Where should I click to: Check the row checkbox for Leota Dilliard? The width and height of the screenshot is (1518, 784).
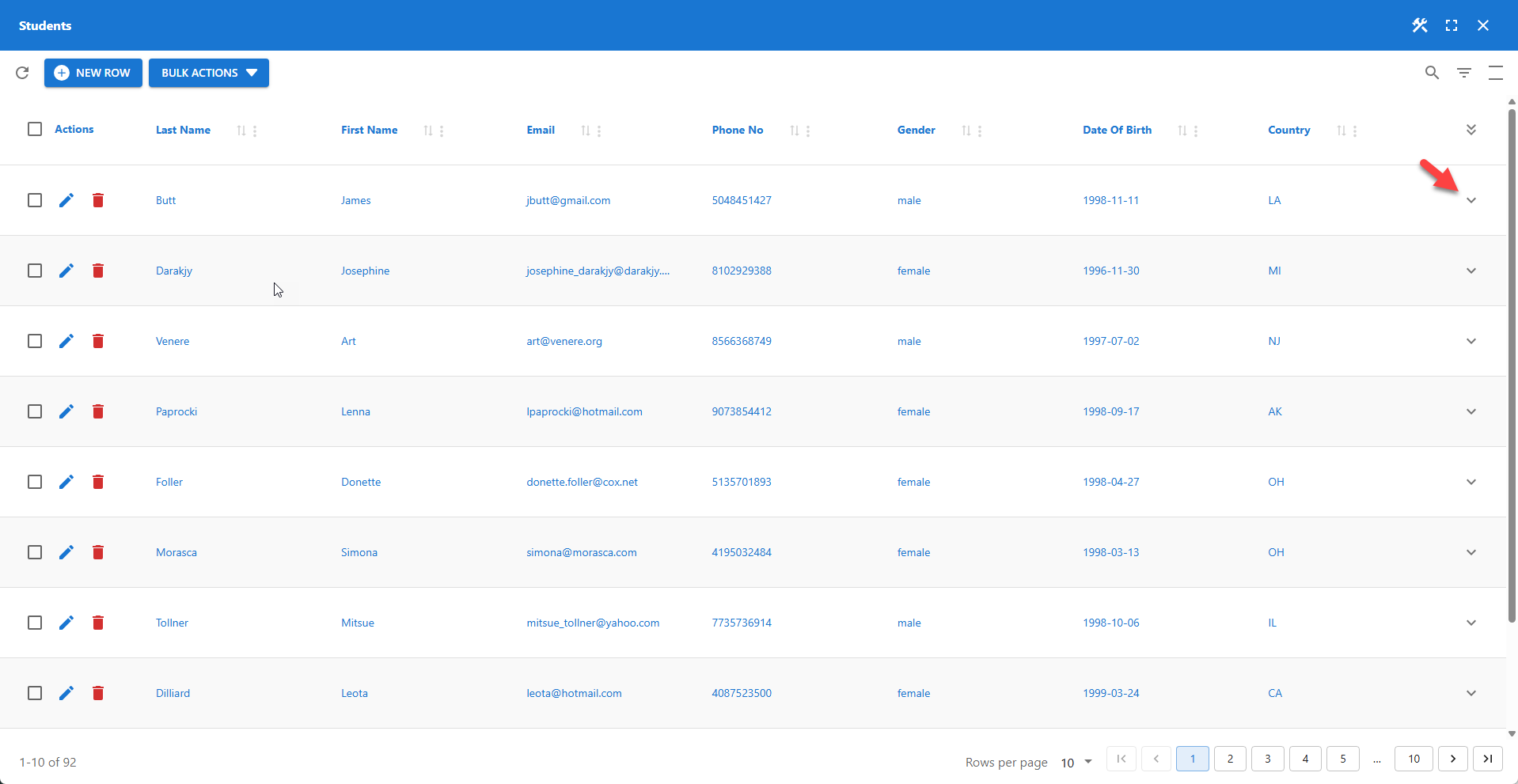(35, 693)
